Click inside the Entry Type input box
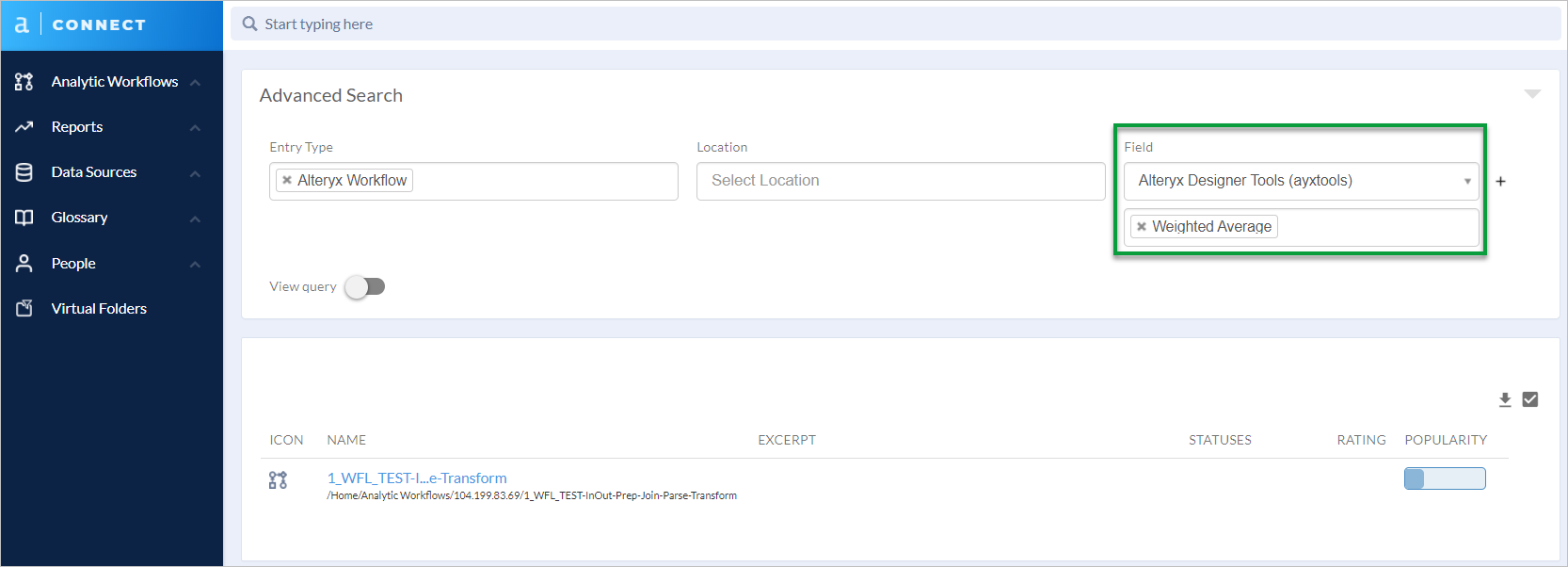The height and width of the screenshot is (567, 1568). pyautogui.click(x=473, y=181)
